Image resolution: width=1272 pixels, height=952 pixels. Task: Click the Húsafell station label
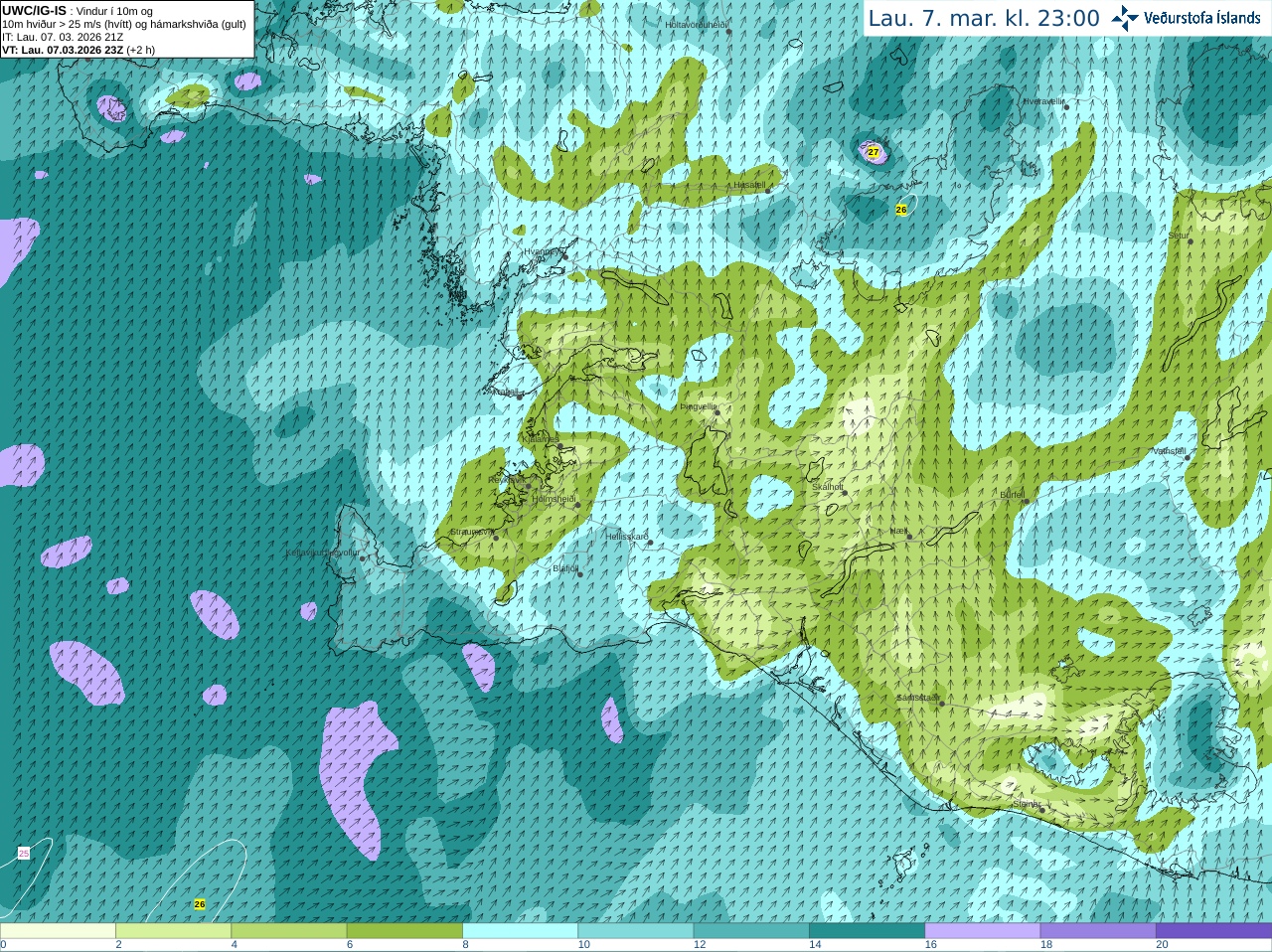[x=749, y=185]
